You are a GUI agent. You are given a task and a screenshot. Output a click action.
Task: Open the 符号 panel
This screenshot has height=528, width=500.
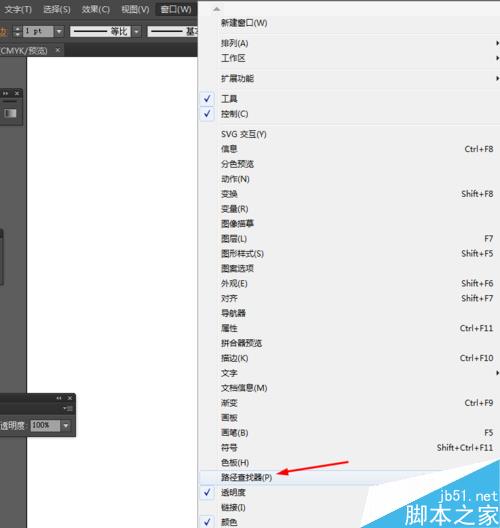[x=350, y=448]
